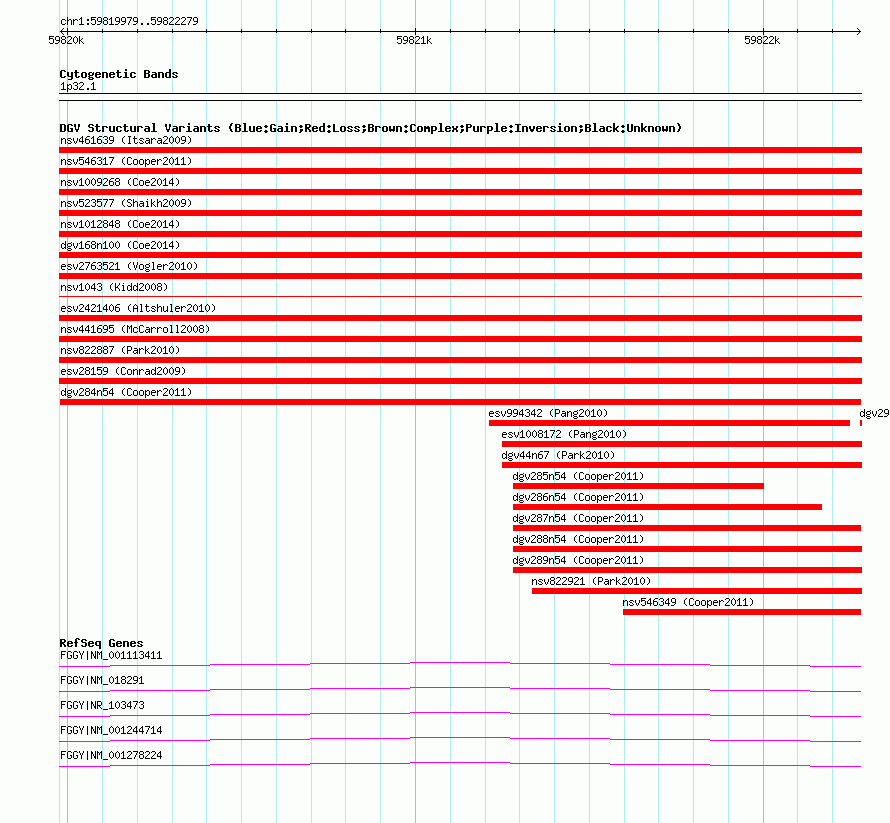Click the 59822k ruler label

[762, 40]
